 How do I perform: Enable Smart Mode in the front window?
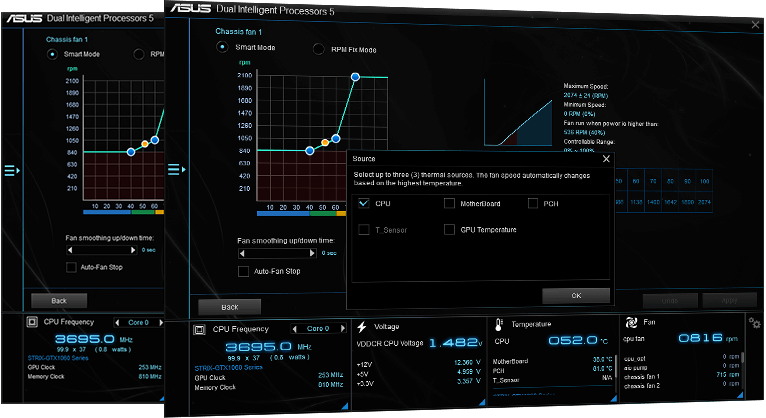point(222,47)
